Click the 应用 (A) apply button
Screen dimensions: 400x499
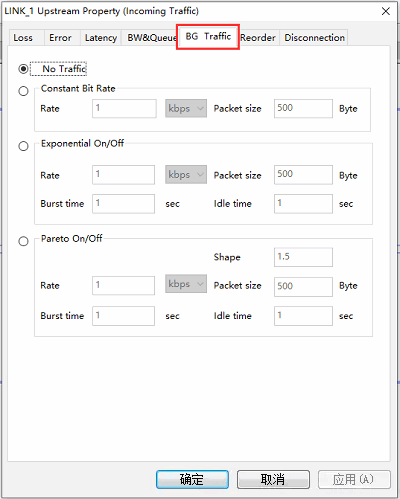[354, 479]
